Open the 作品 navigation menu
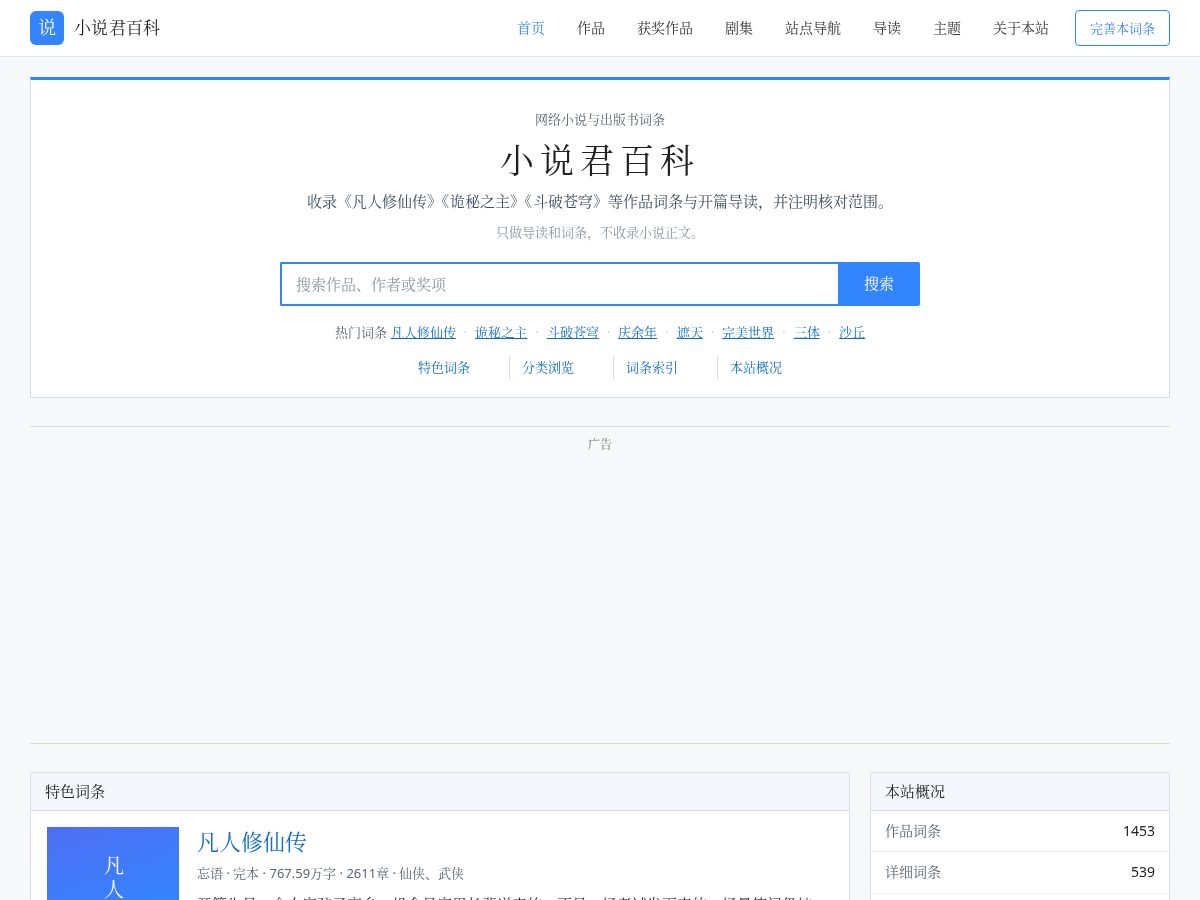This screenshot has width=1200, height=900. coord(591,28)
